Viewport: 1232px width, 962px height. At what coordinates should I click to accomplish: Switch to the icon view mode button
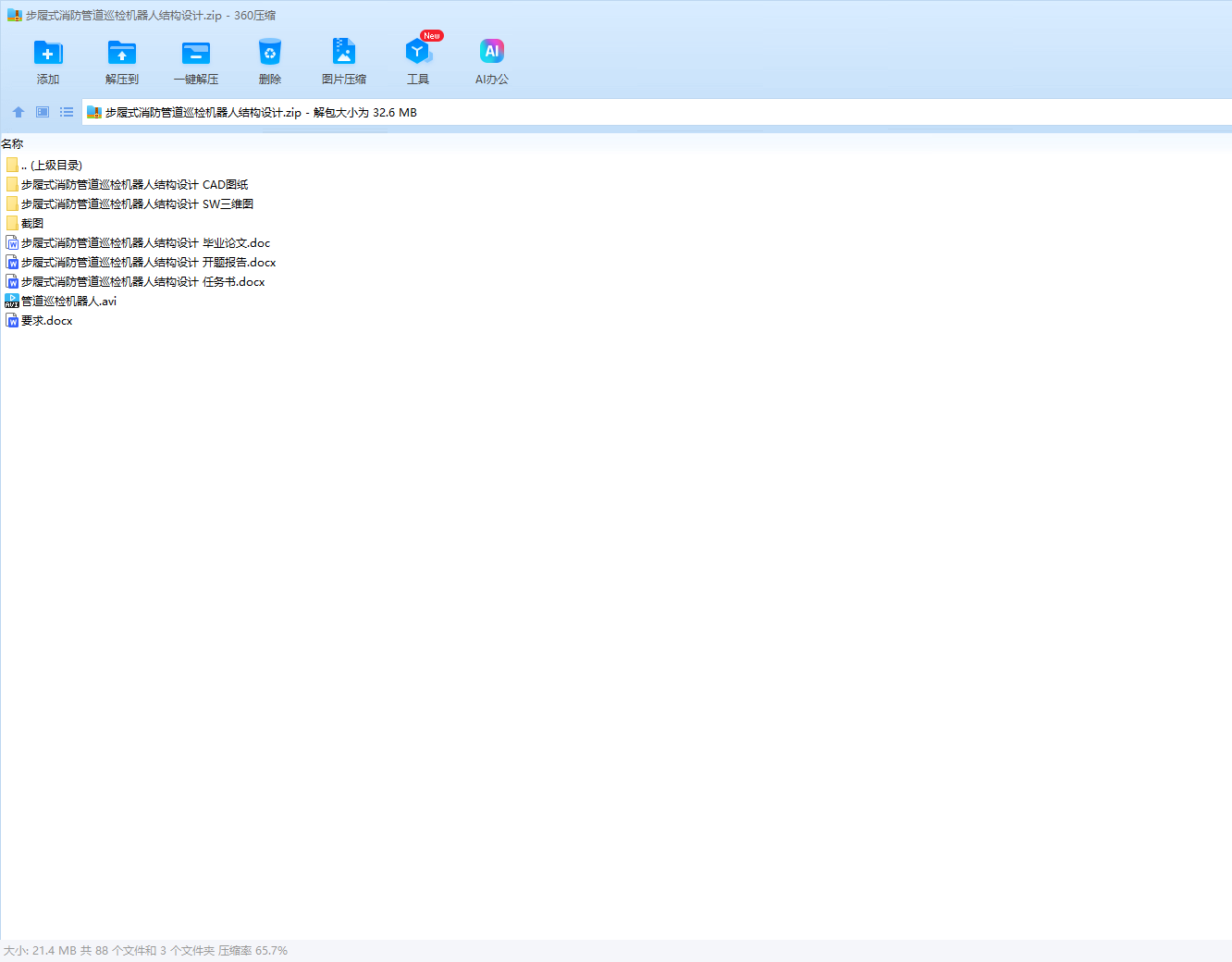click(43, 112)
